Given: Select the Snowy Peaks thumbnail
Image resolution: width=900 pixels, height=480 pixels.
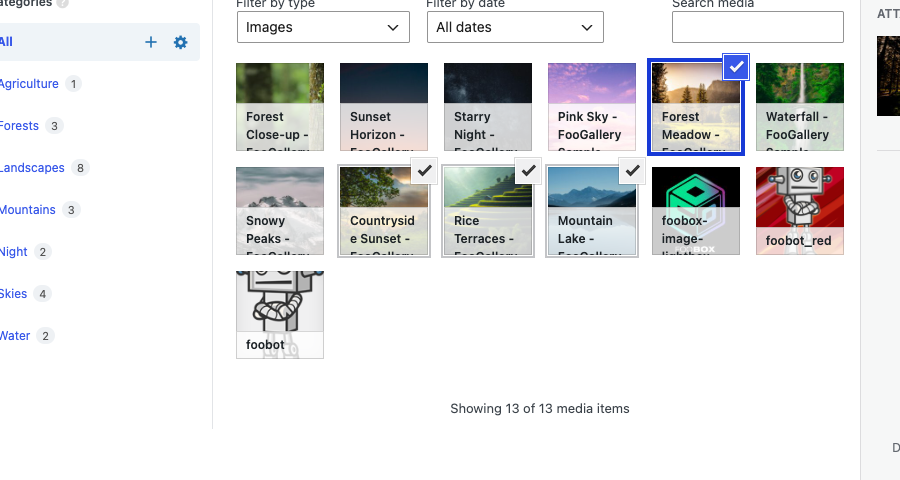Looking at the screenshot, I should tap(280, 211).
